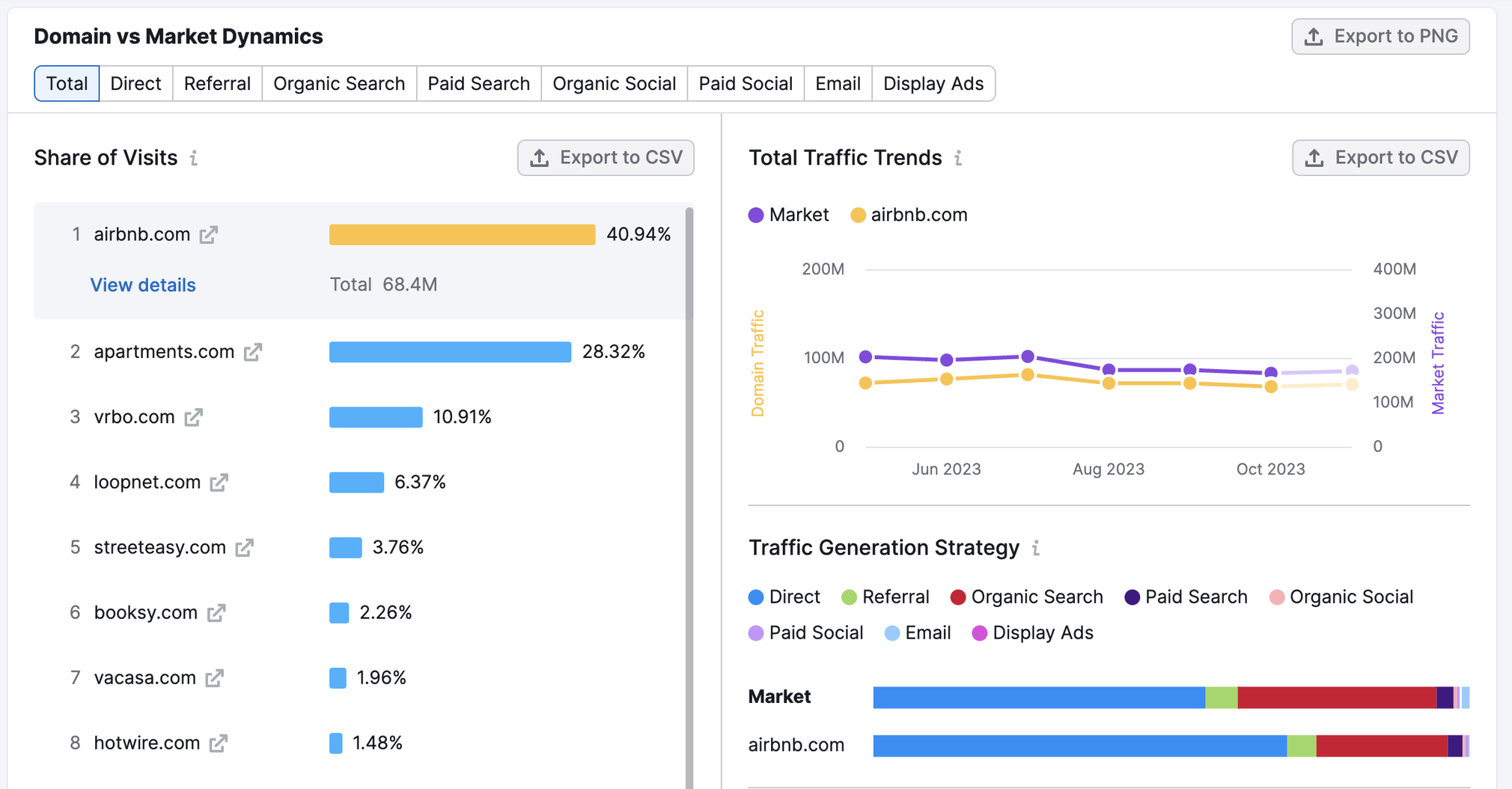The width and height of the screenshot is (1512, 789).
Task: Click Export to PNG button
Action: click(1380, 36)
